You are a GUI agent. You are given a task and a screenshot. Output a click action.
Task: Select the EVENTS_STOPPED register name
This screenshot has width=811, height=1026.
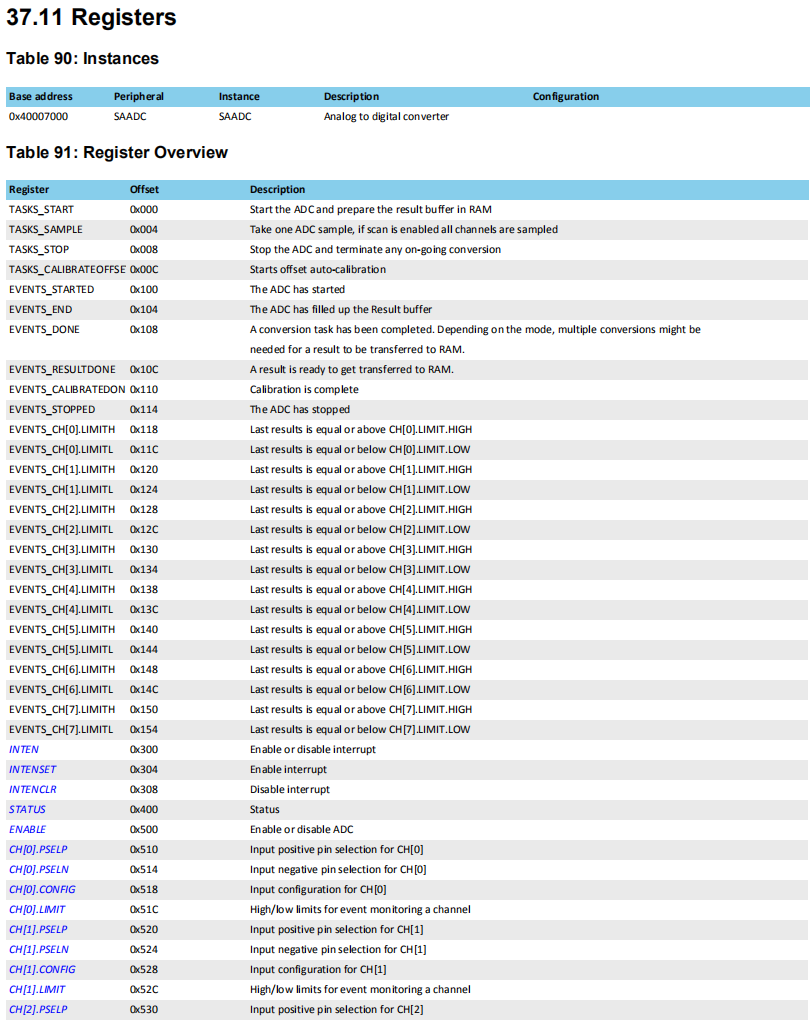(x=52, y=410)
